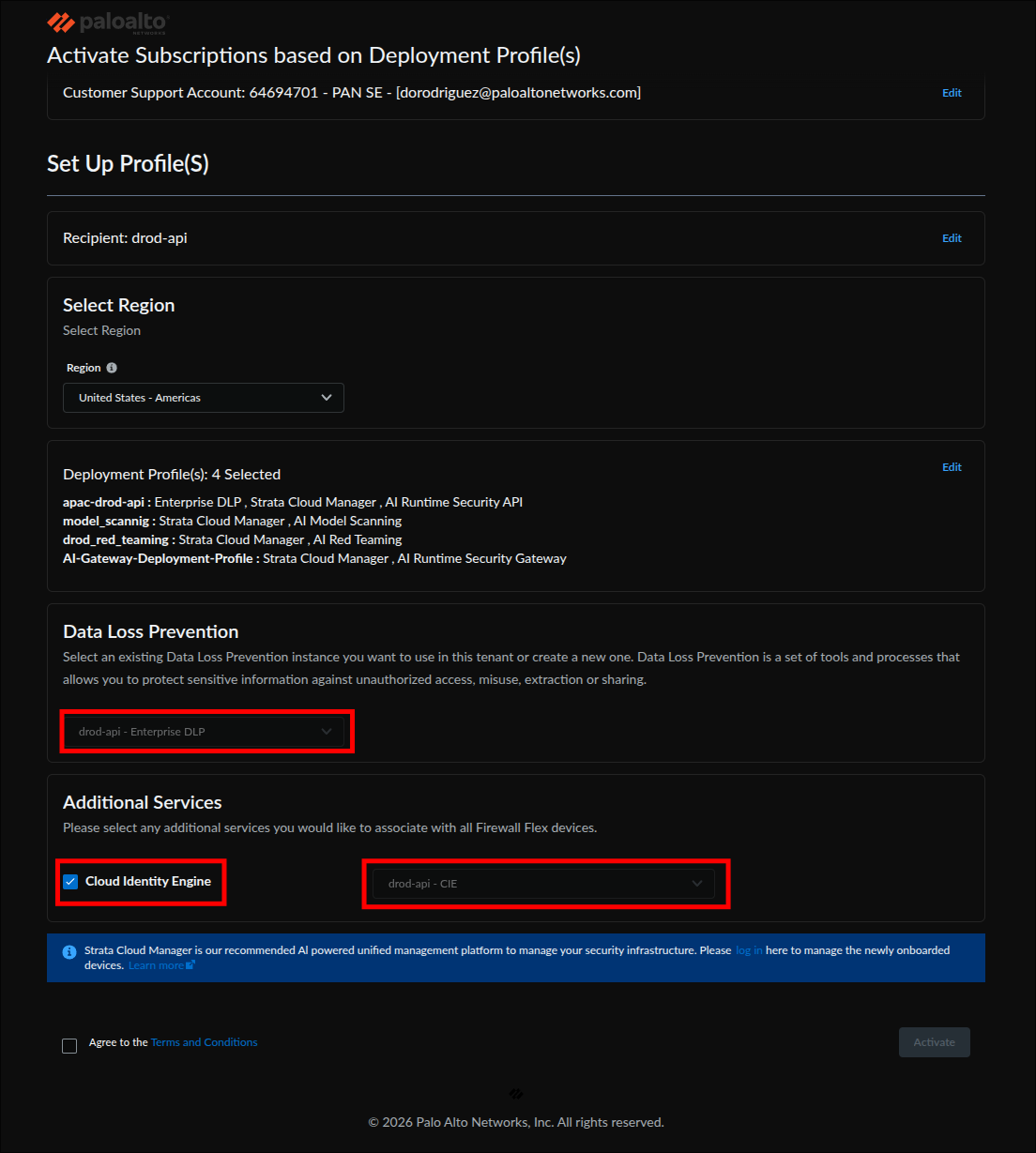1036x1153 pixels.
Task: Click the apac-drod-api profile name
Action: coord(103,502)
